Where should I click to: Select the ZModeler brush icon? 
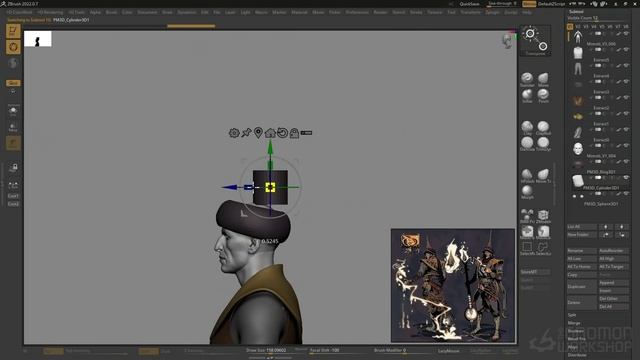[x=543, y=216]
